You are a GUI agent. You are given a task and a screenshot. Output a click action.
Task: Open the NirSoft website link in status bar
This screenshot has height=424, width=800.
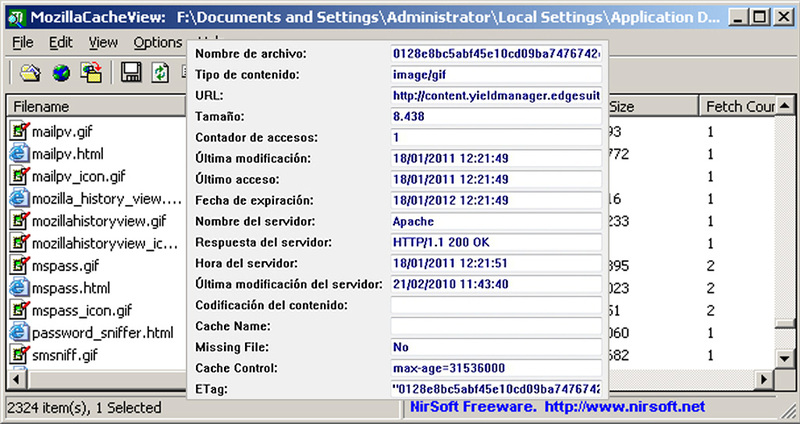625,407
